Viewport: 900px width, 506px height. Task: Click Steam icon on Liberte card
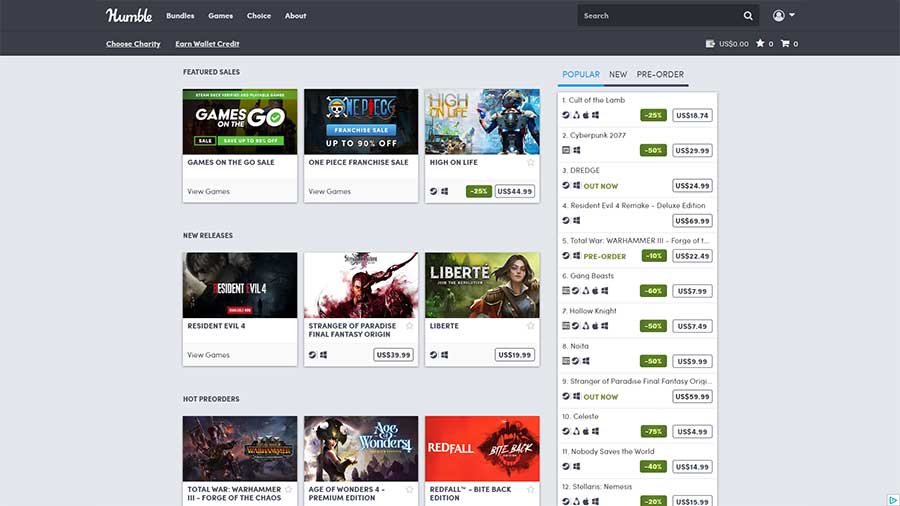point(434,355)
